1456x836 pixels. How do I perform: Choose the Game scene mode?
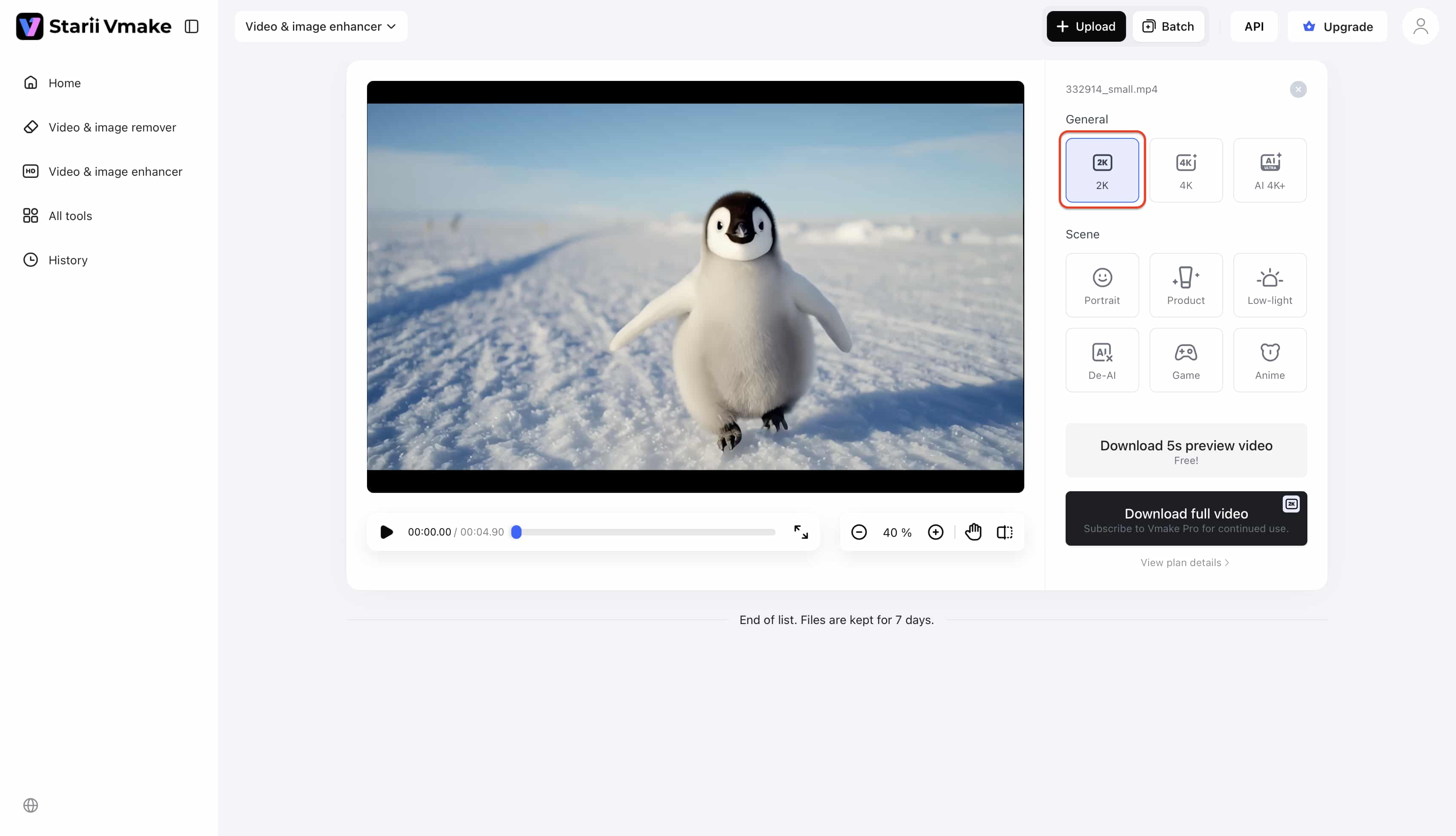click(x=1186, y=360)
